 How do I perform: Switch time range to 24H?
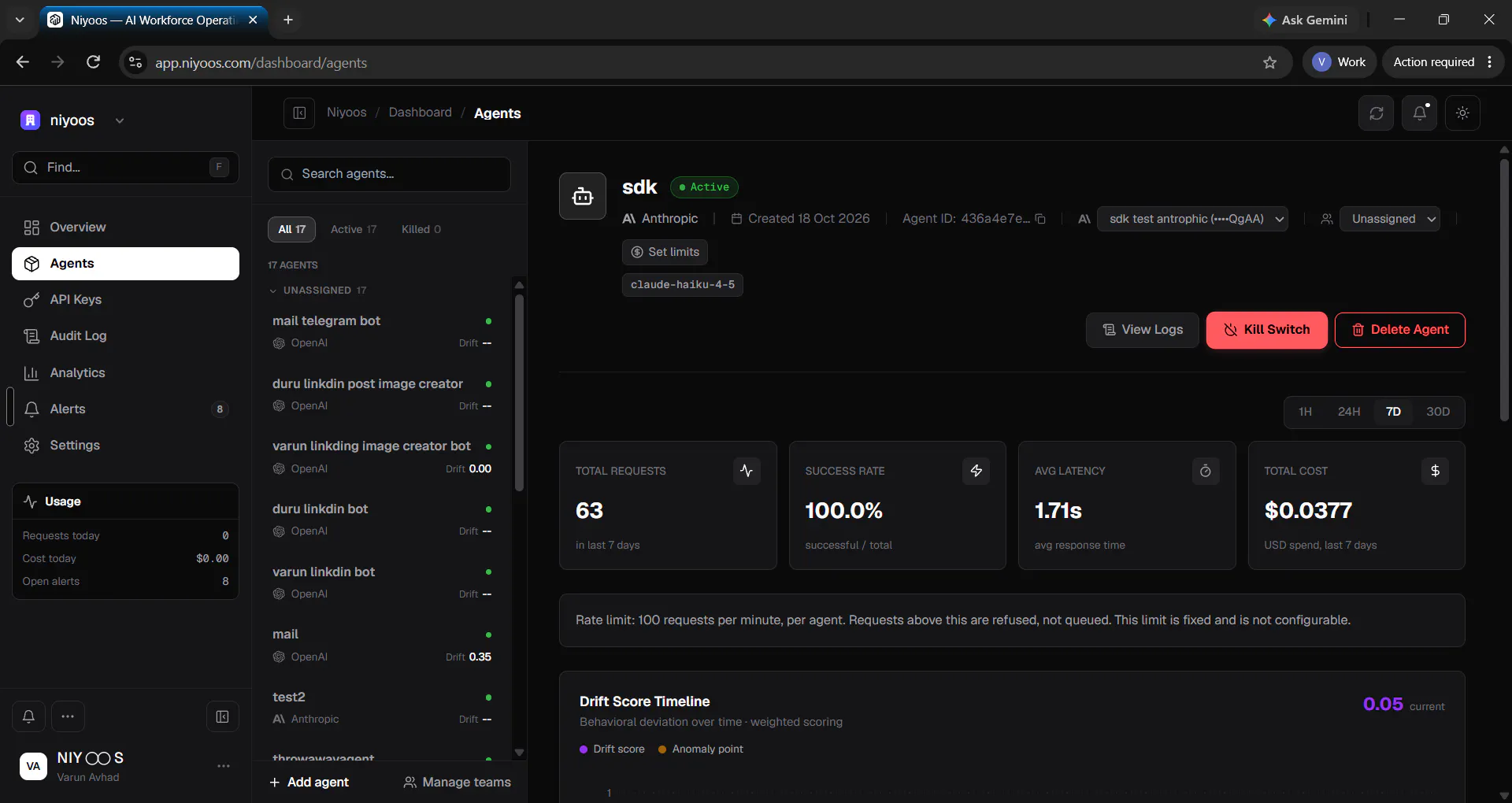tap(1348, 412)
